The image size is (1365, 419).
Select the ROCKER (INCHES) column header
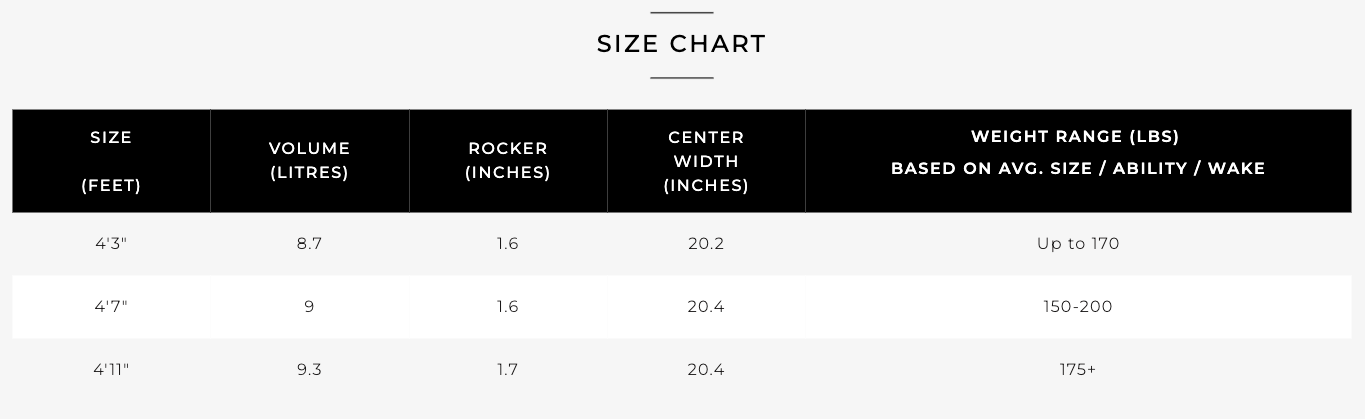click(x=508, y=161)
